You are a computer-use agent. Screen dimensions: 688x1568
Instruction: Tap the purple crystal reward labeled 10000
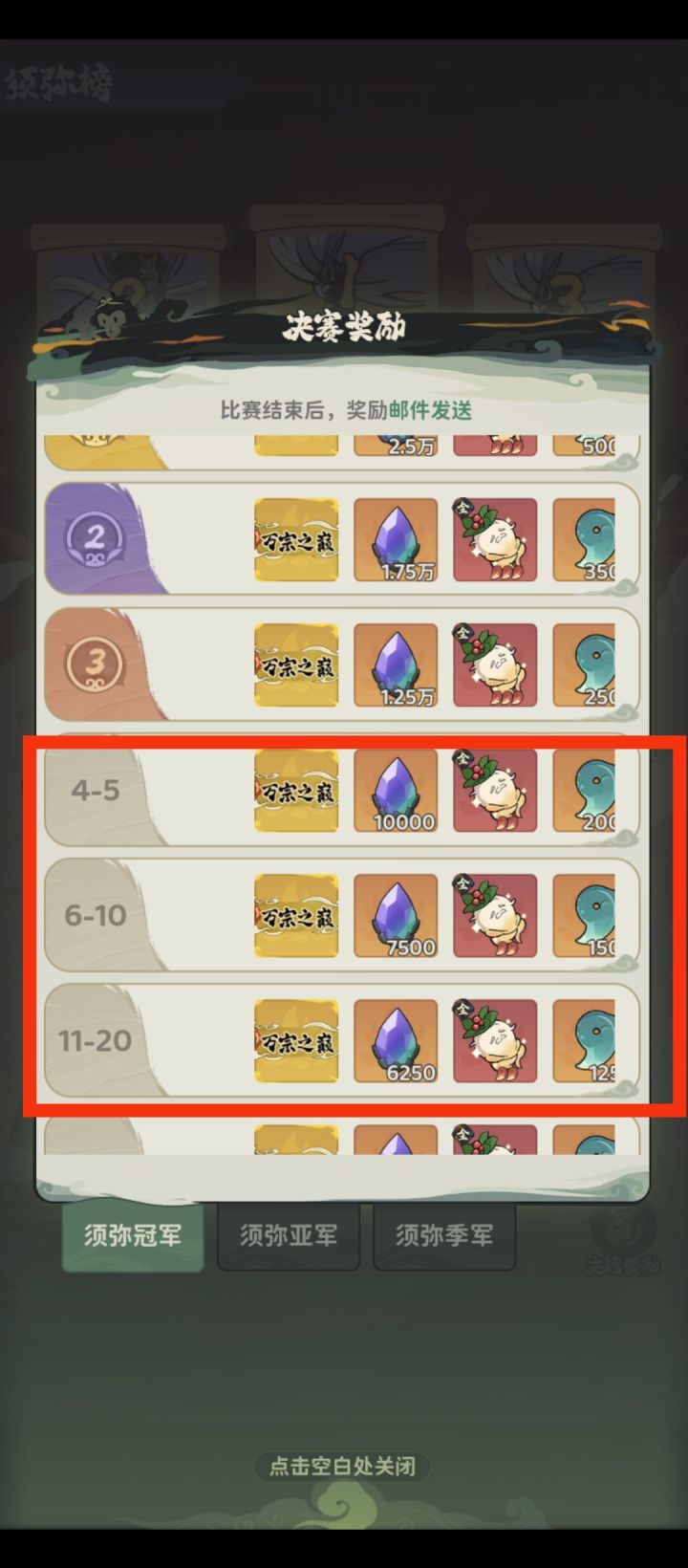tap(396, 790)
